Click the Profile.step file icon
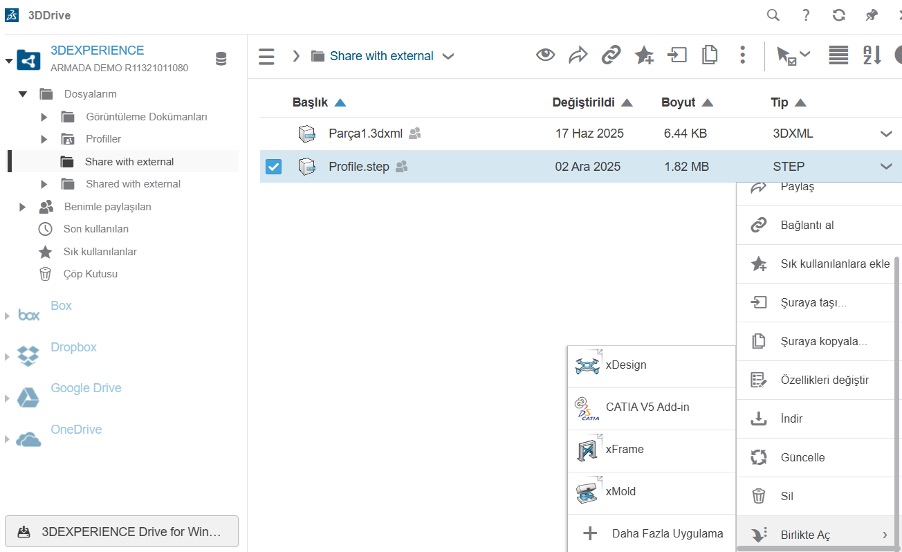The width and height of the screenshot is (902, 552). 307,167
